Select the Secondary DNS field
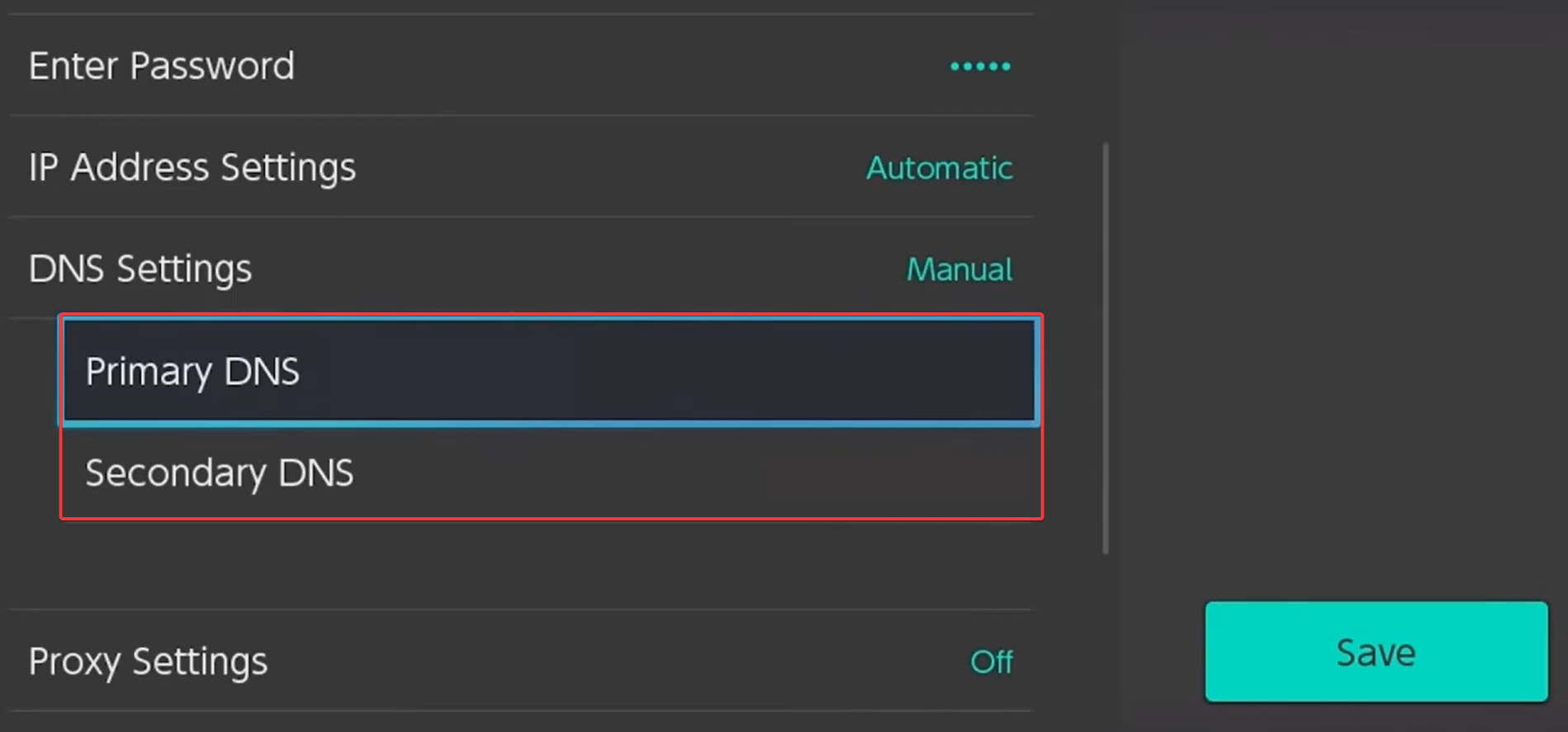 549,473
